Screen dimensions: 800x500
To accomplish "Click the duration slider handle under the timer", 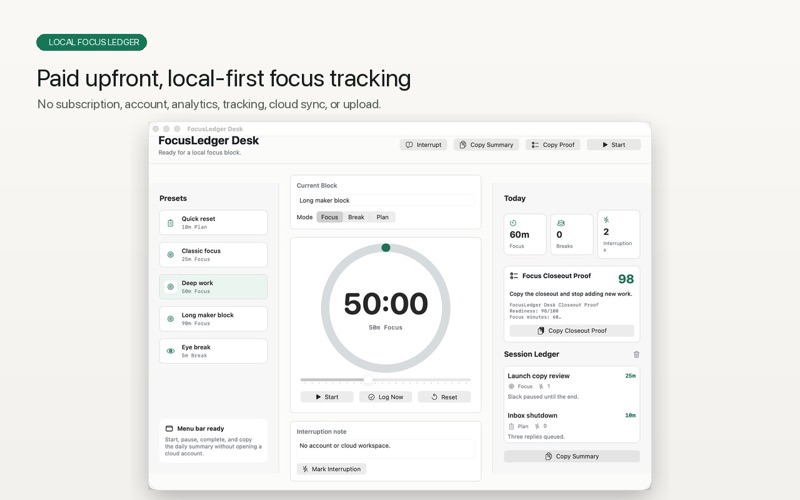I will (368, 380).
